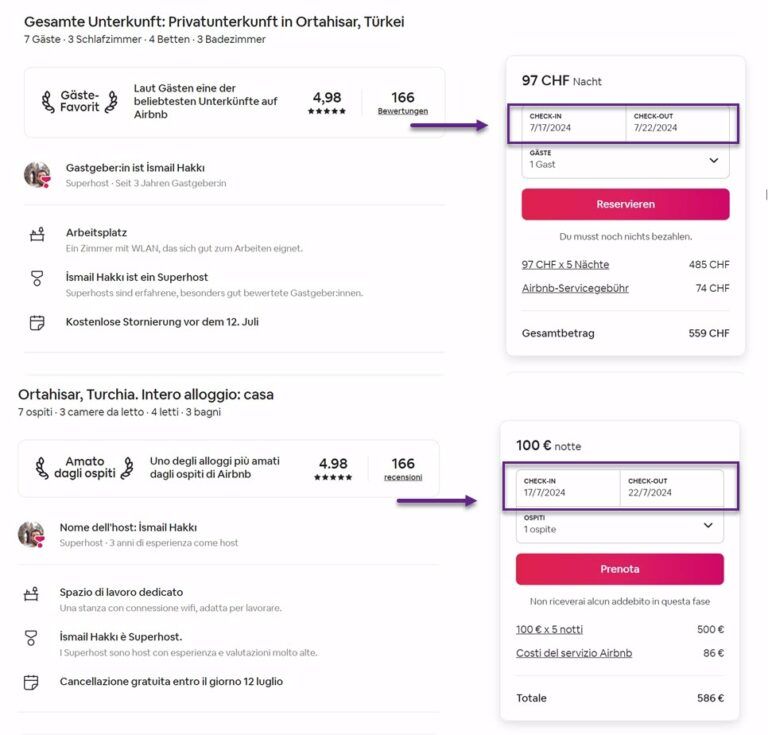Click the Airbnb-Servicegebühr link

(575, 288)
